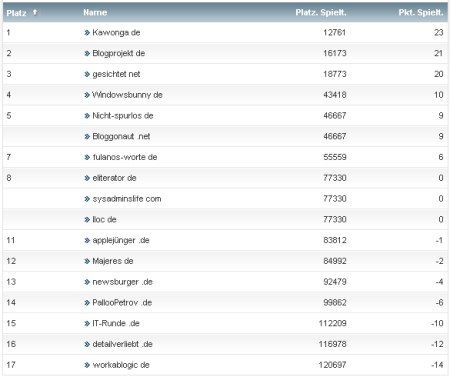Select the rank value 120697 in workablogic row

[x=332, y=365]
